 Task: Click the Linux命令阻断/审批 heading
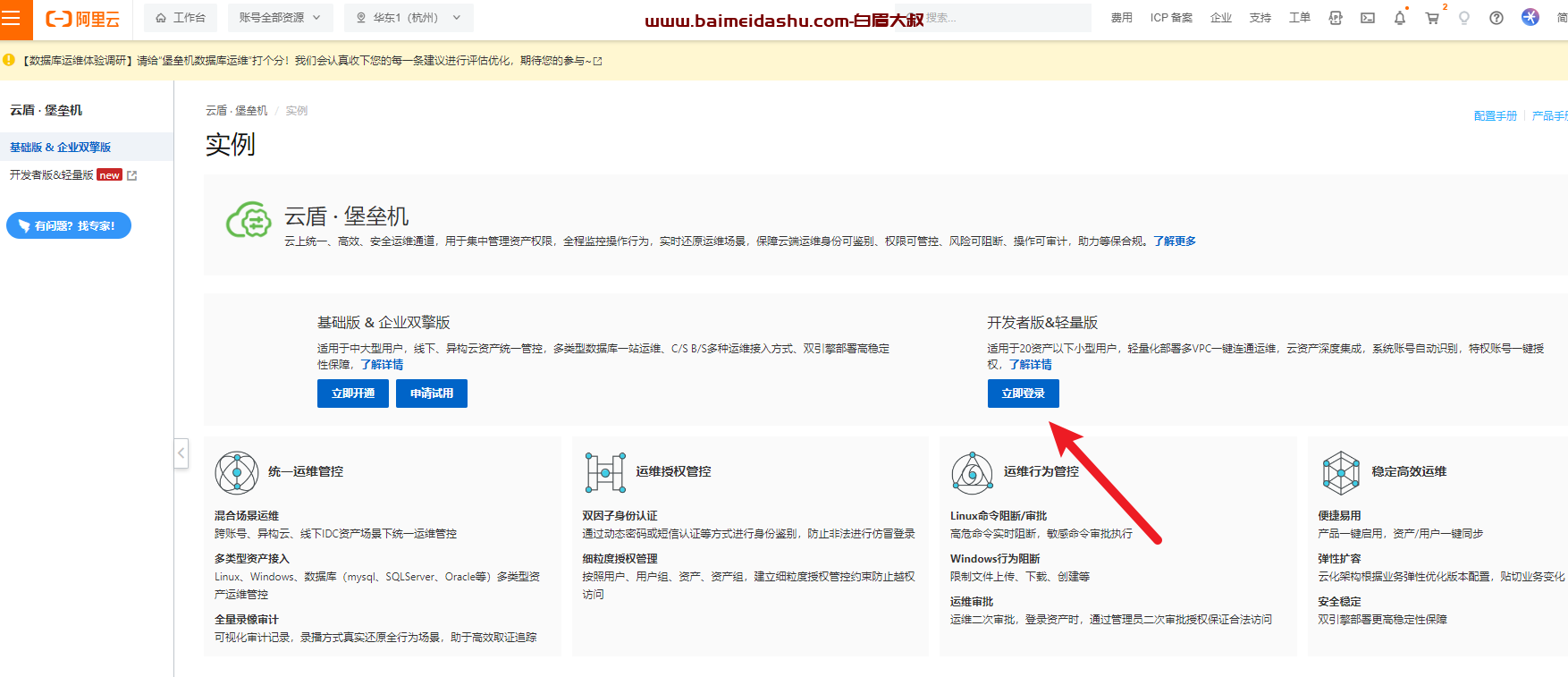[x=999, y=516]
